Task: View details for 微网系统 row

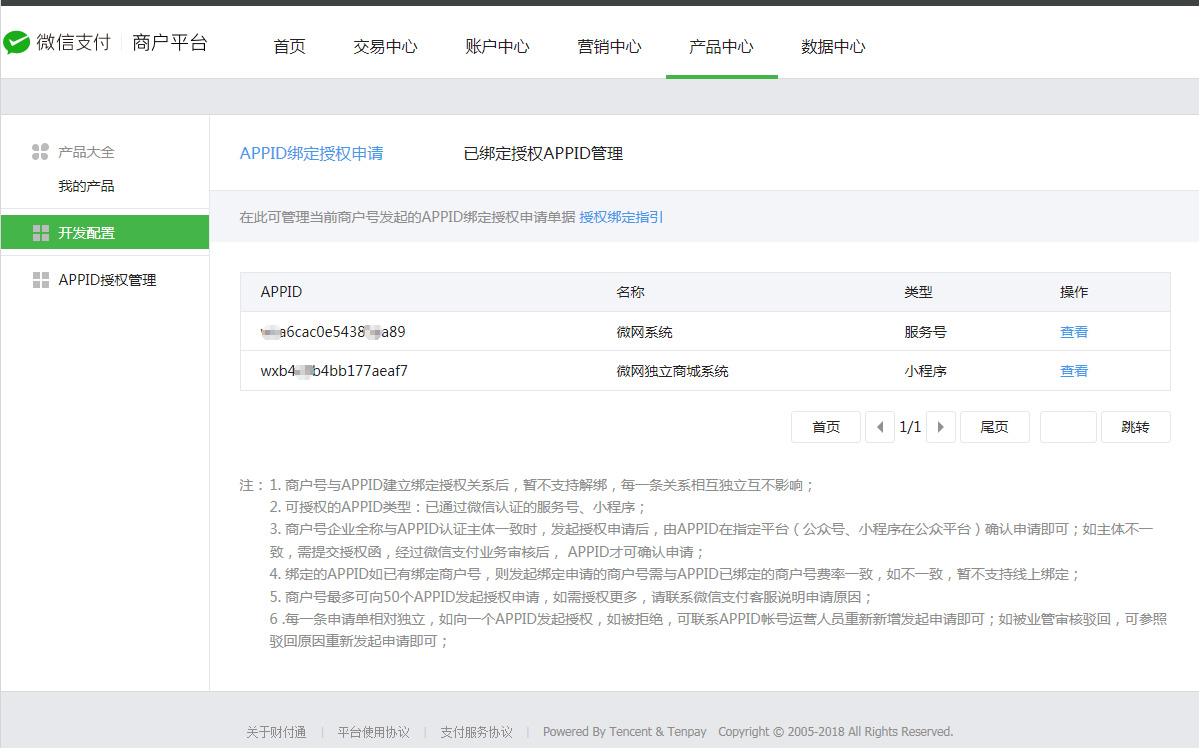Action: (x=1074, y=332)
